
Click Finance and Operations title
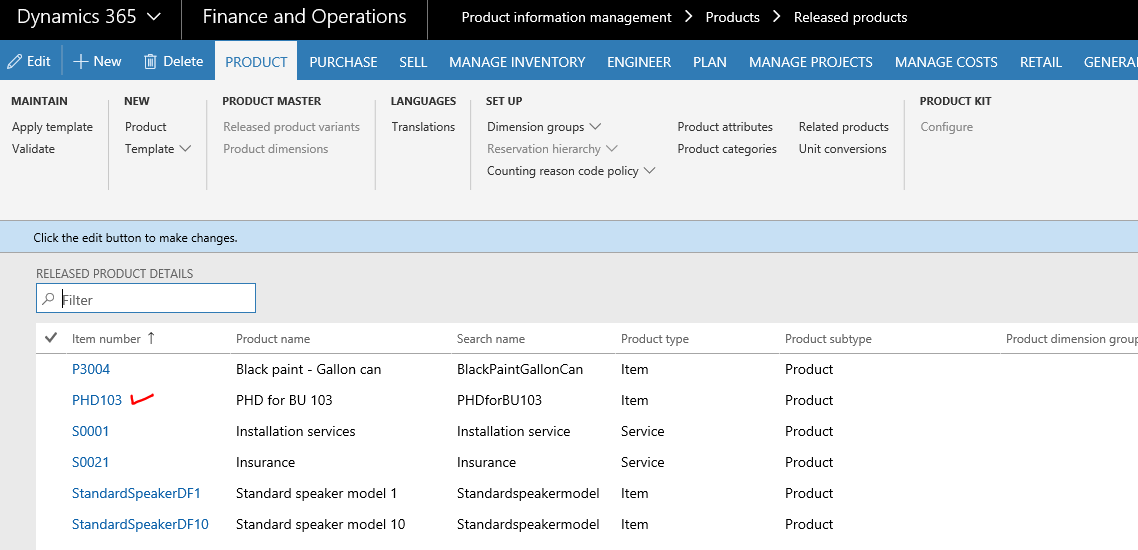click(x=304, y=17)
